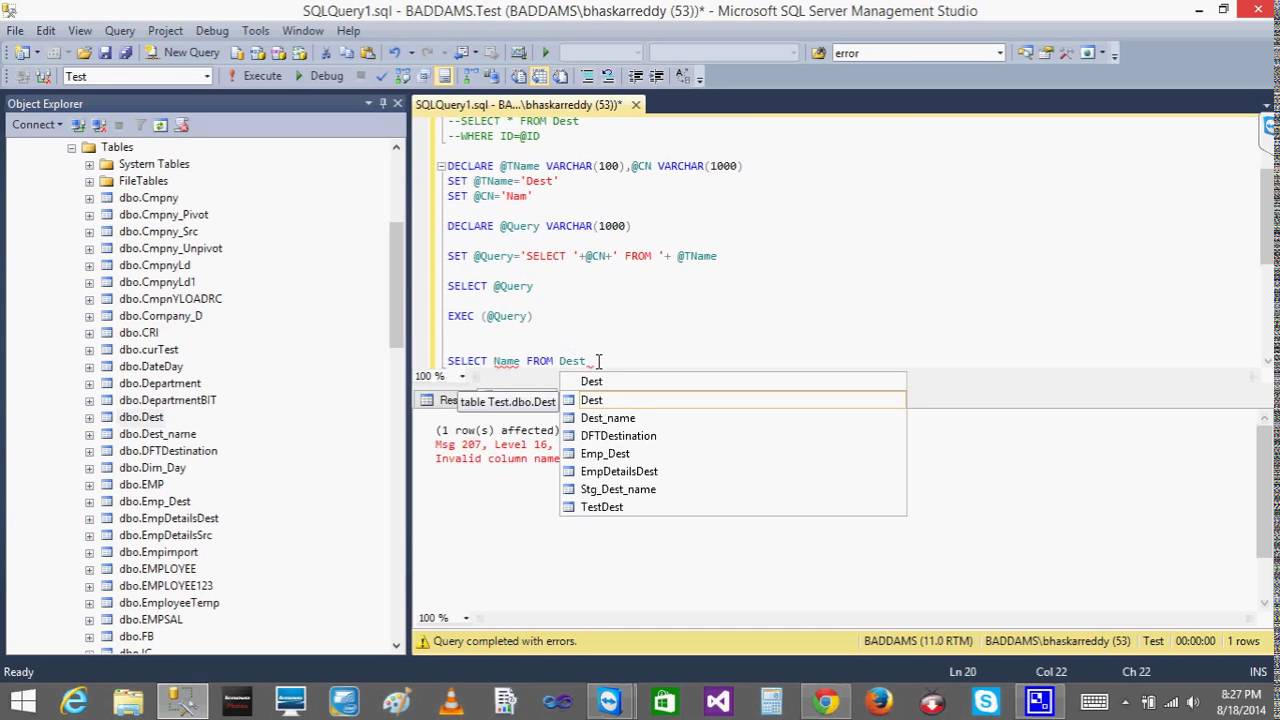Screen dimensions: 1280x720
Task: Toggle Include Client Statistics
Action: [x=491, y=76]
